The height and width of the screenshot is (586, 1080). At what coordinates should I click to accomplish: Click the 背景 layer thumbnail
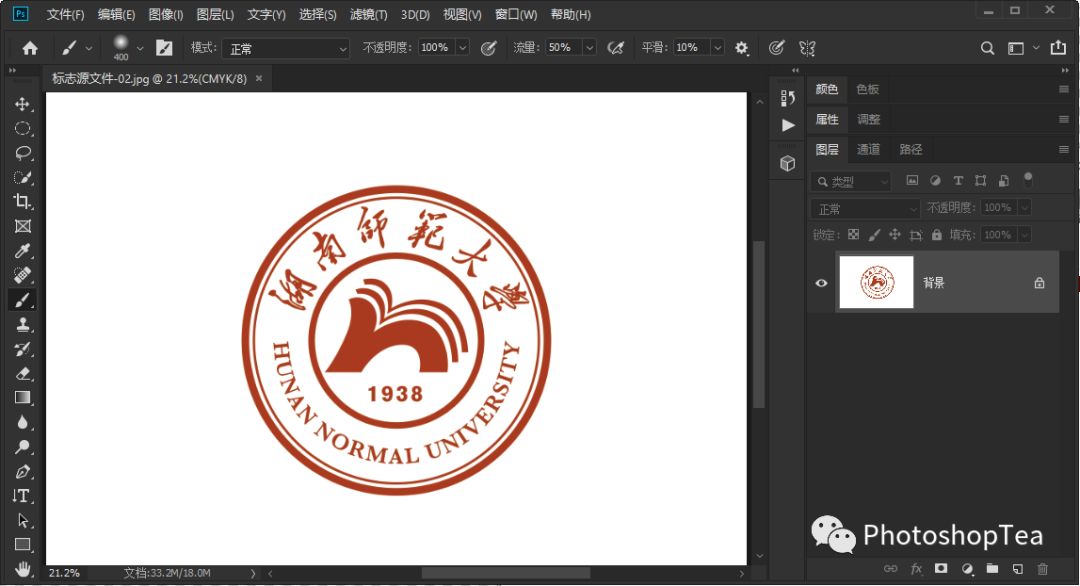pyautogui.click(x=876, y=282)
